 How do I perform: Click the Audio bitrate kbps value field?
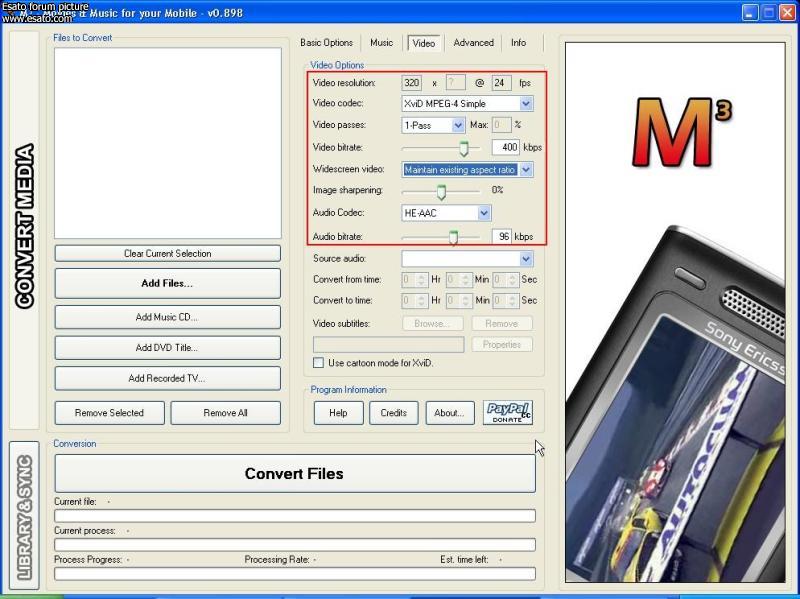click(502, 236)
